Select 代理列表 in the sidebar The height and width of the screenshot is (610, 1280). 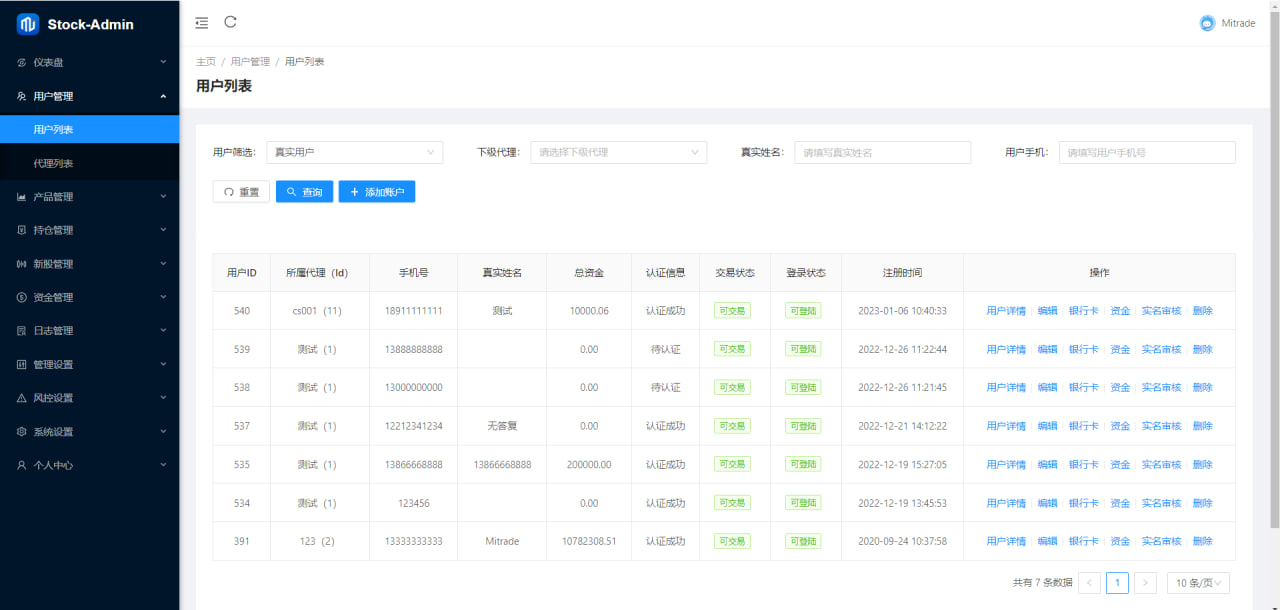54,163
